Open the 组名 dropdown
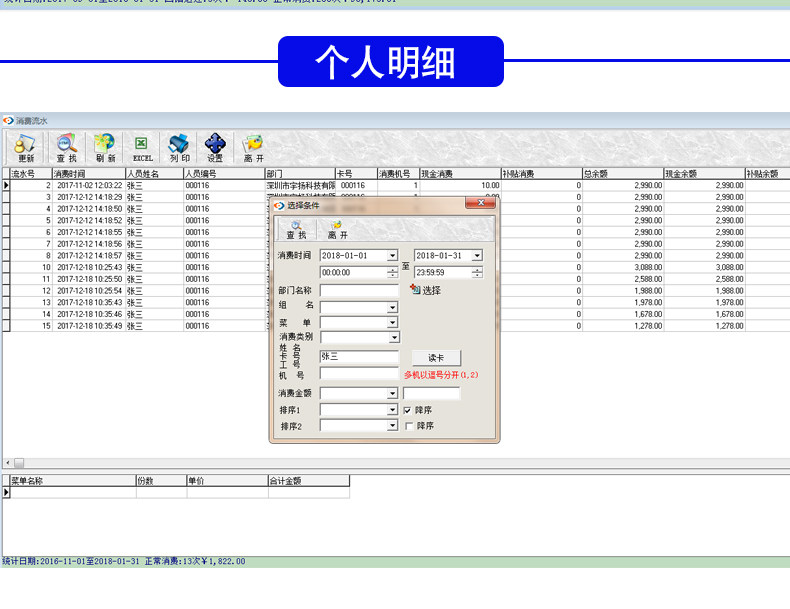 [x=392, y=307]
